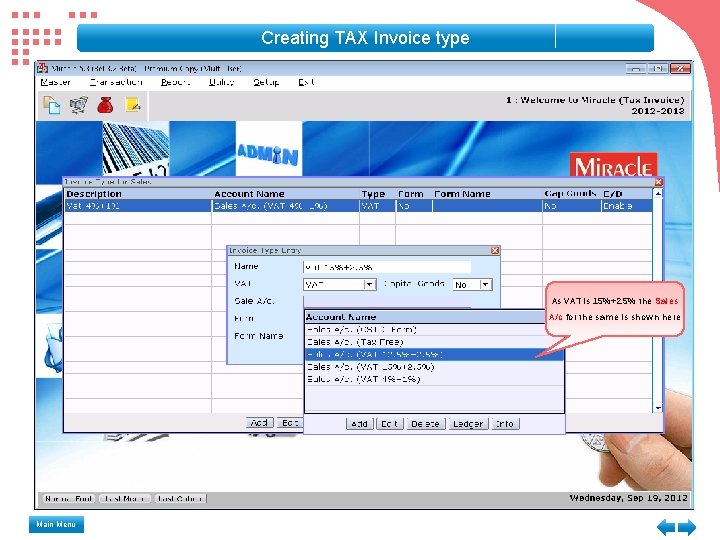Click the Miracle red logo
The height and width of the screenshot is (540, 720).
pyautogui.click(x=613, y=164)
